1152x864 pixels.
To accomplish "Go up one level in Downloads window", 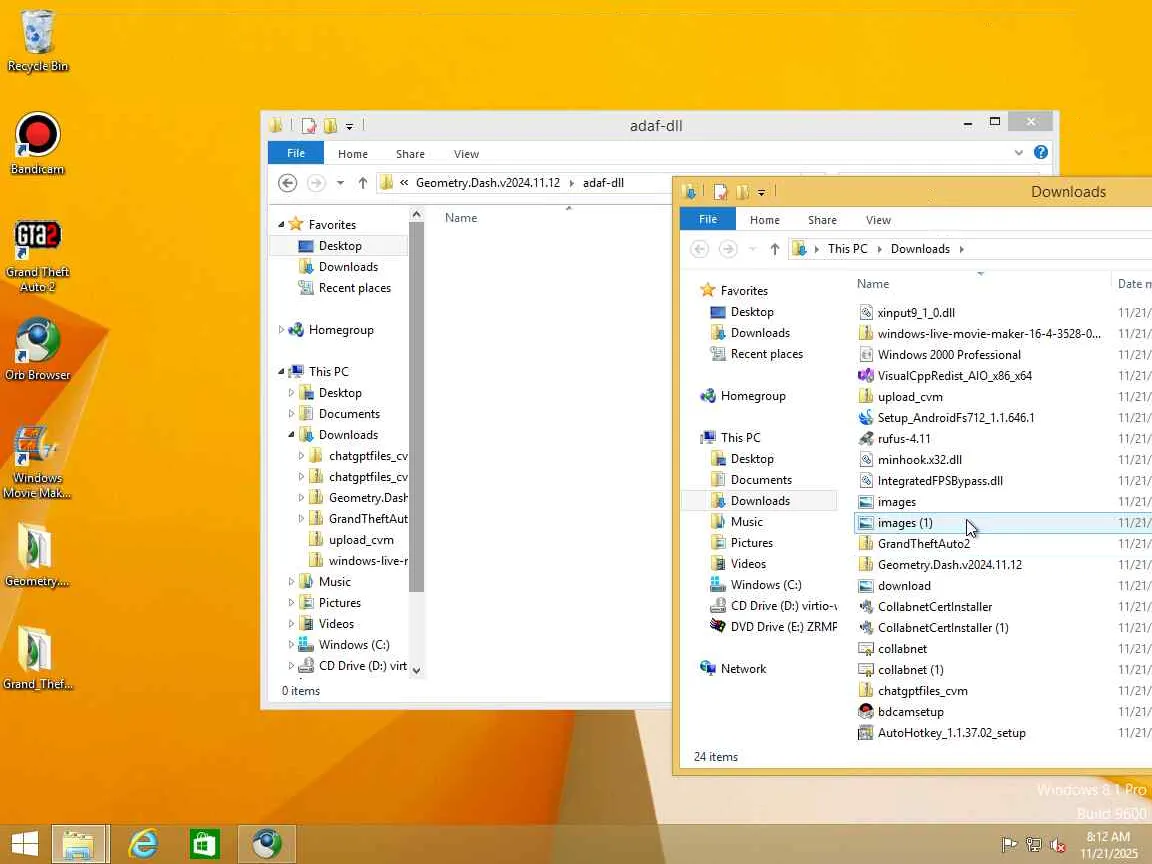I will point(774,249).
